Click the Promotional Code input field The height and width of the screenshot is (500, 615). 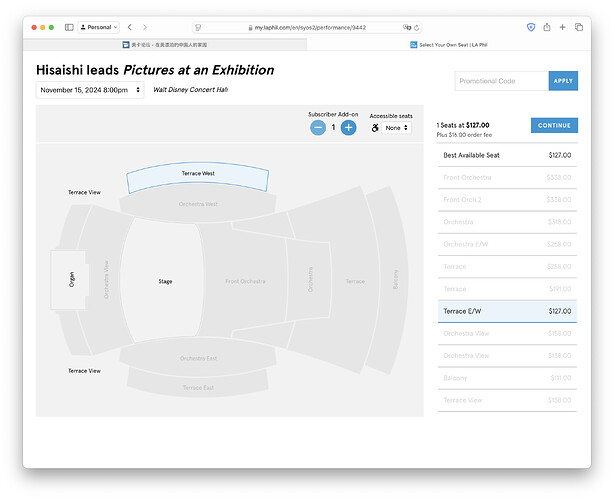[501, 81]
